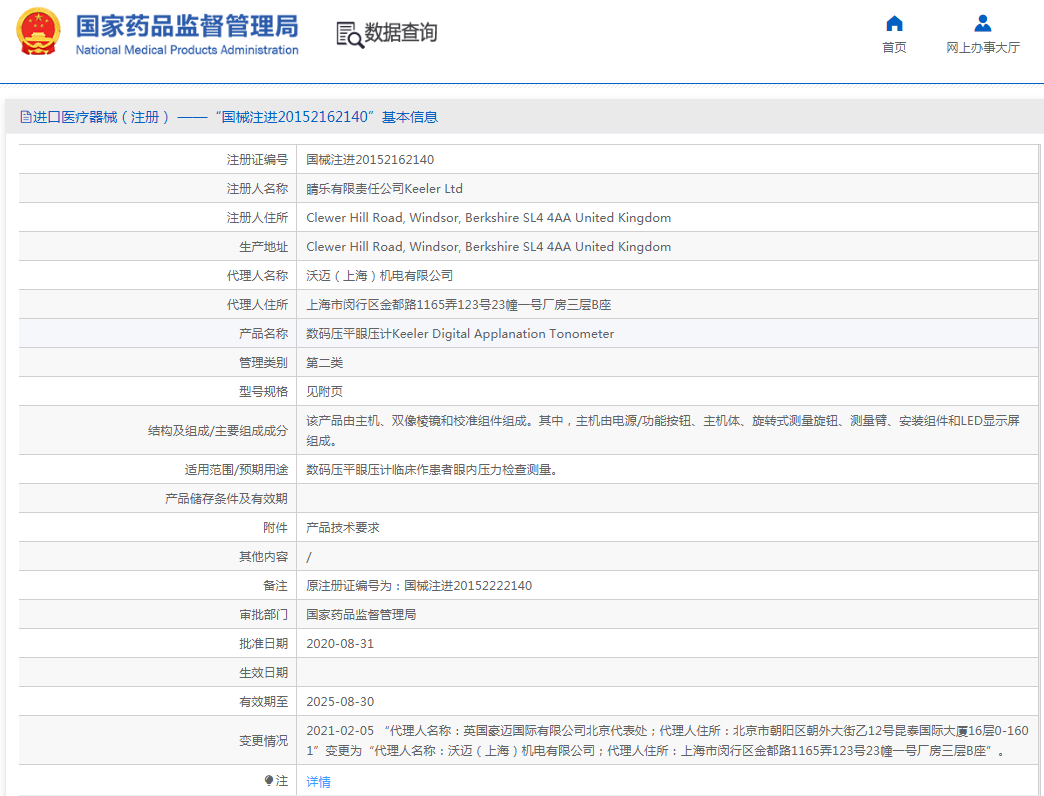Screen dimensions: 1044x796
Task: Click the remark 原注册证编号为 text
Action: tap(419, 586)
